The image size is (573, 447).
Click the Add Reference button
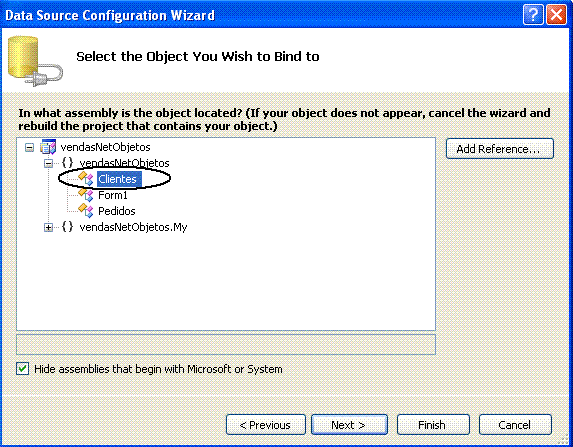[500, 148]
